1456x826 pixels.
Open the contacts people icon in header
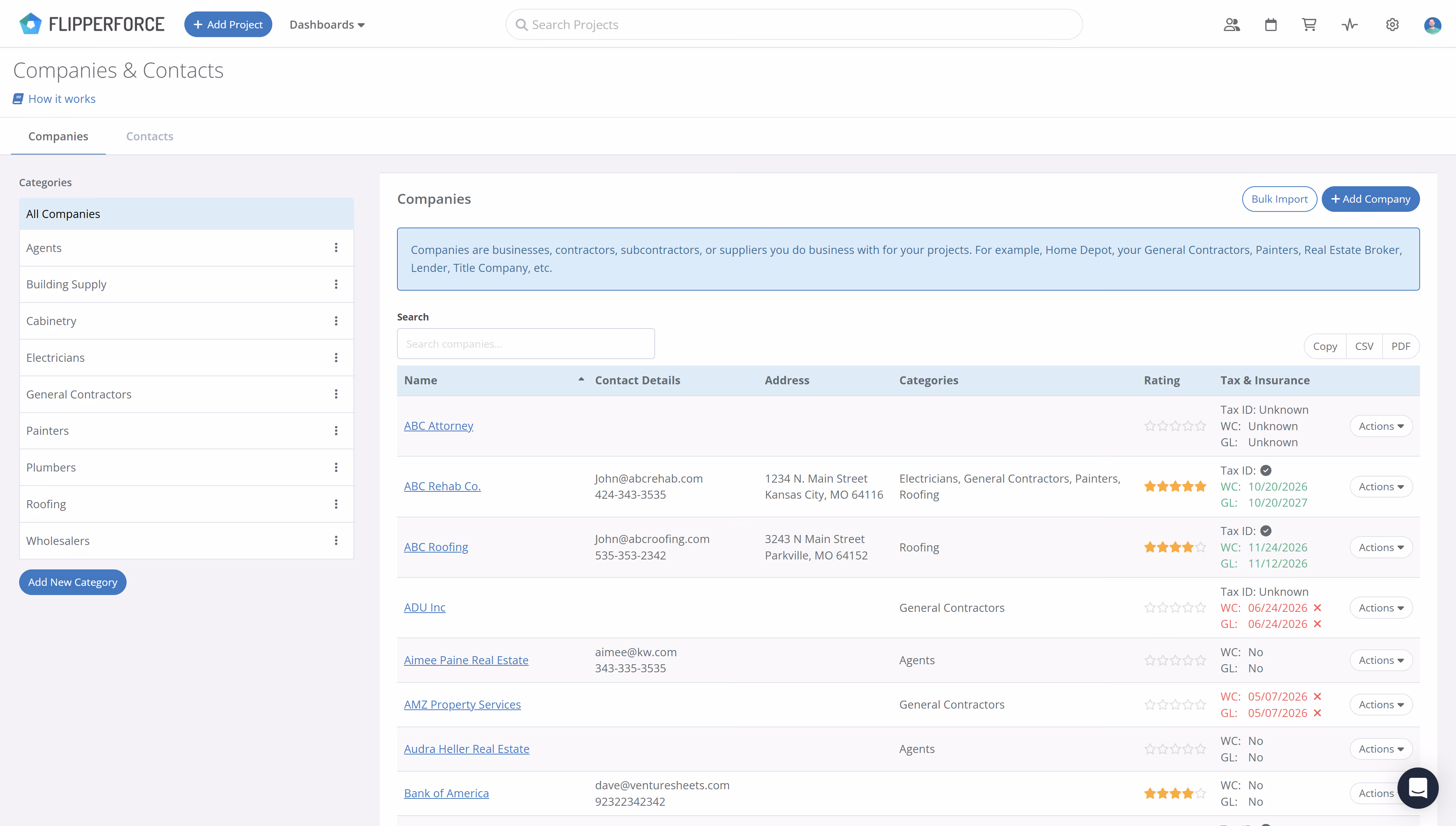tap(1231, 24)
